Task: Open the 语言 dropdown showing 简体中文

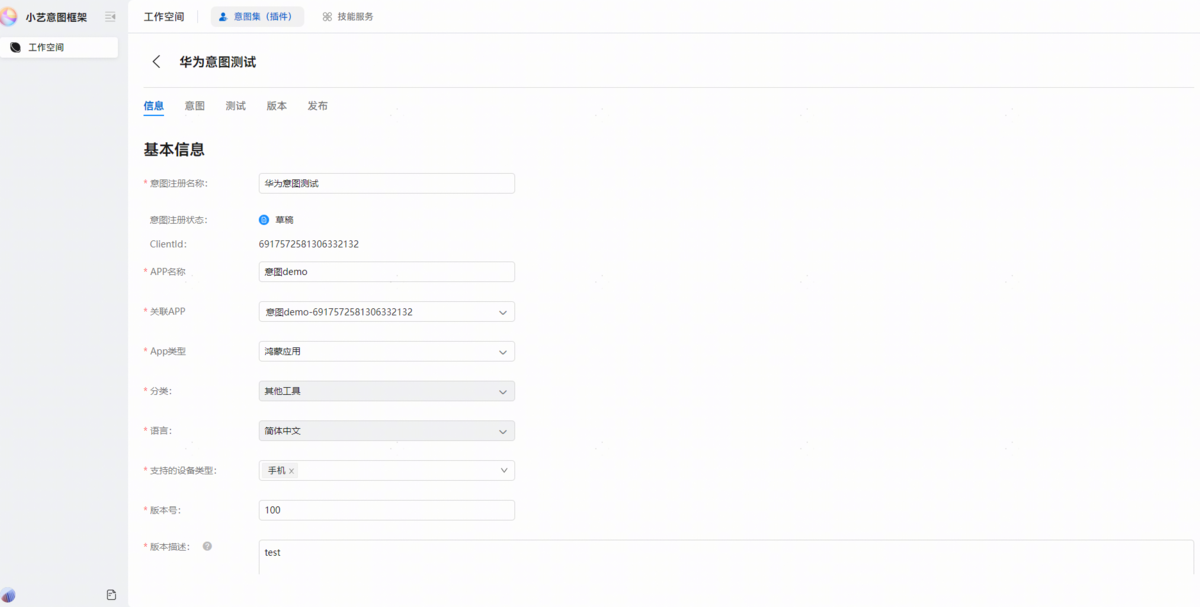Action: pyautogui.click(x=502, y=431)
